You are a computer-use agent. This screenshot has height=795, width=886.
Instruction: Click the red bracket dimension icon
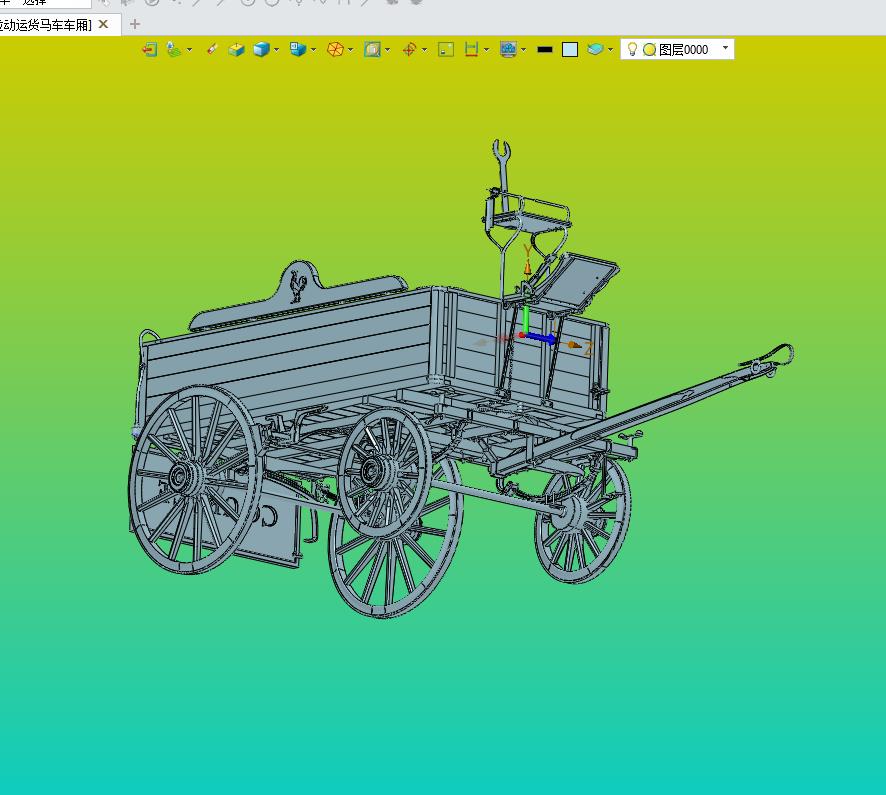(x=471, y=50)
